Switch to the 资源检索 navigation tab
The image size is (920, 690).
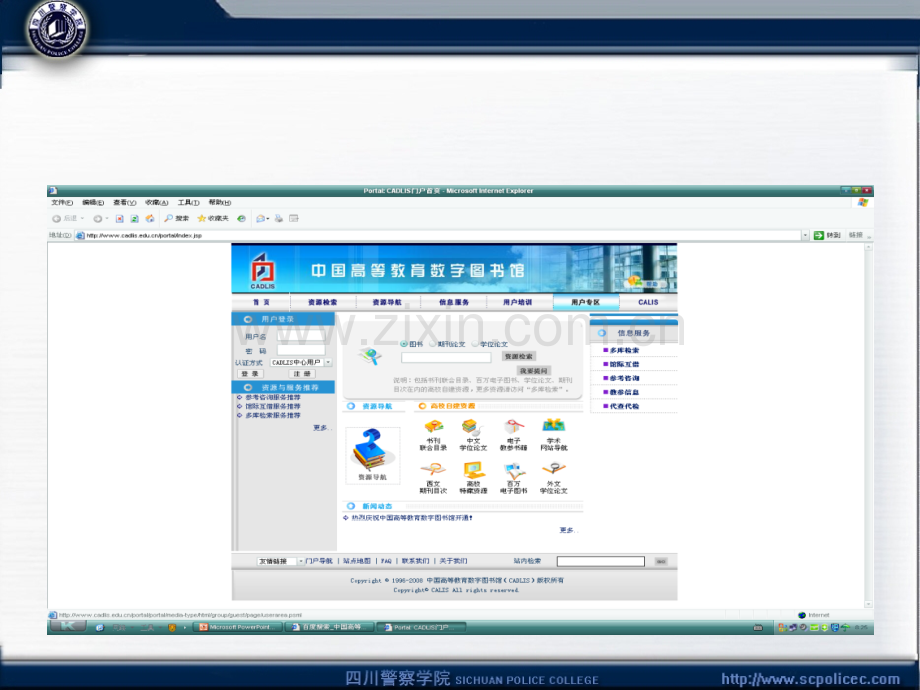point(322,302)
